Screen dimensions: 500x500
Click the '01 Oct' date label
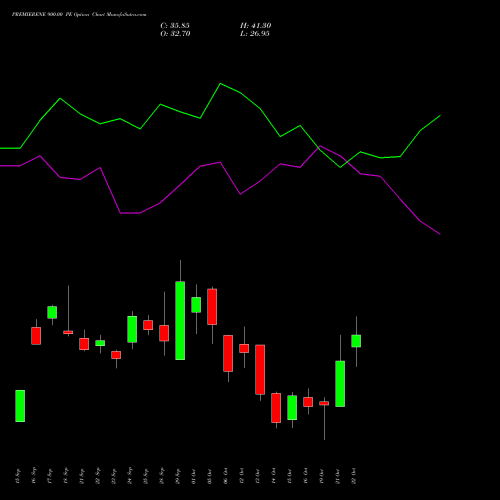(x=194, y=476)
